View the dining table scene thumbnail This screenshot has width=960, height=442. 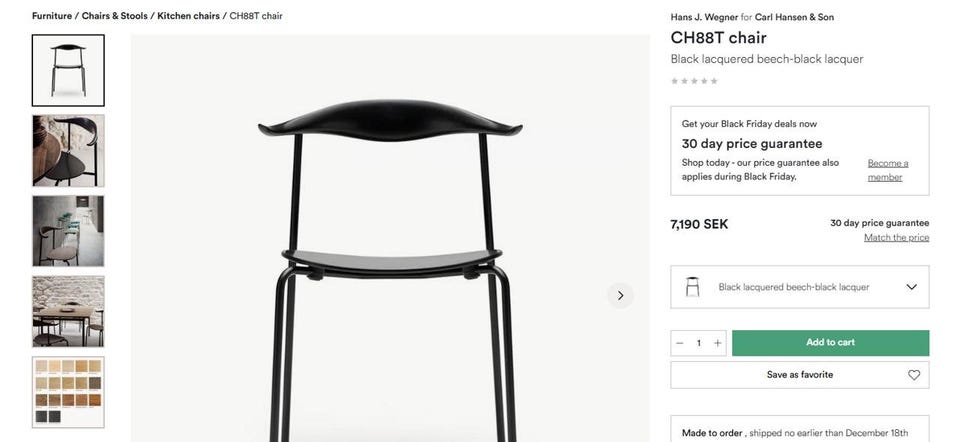click(x=68, y=312)
